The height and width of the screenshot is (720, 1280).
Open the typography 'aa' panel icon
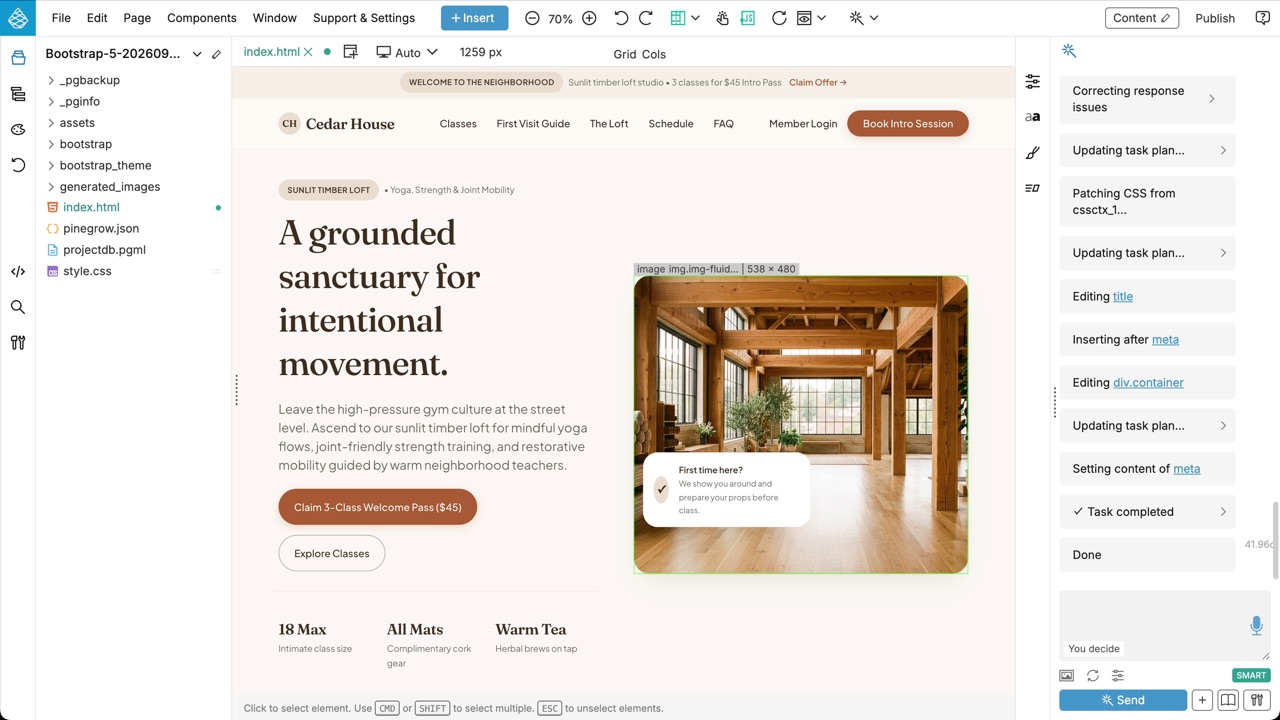coord(1033,117)
